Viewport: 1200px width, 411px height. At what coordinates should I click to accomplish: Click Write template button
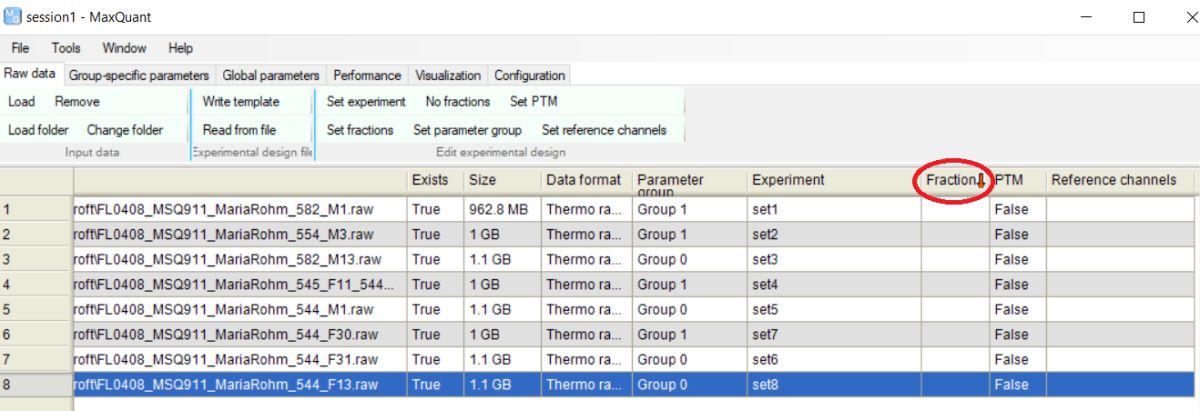point(241,102)
